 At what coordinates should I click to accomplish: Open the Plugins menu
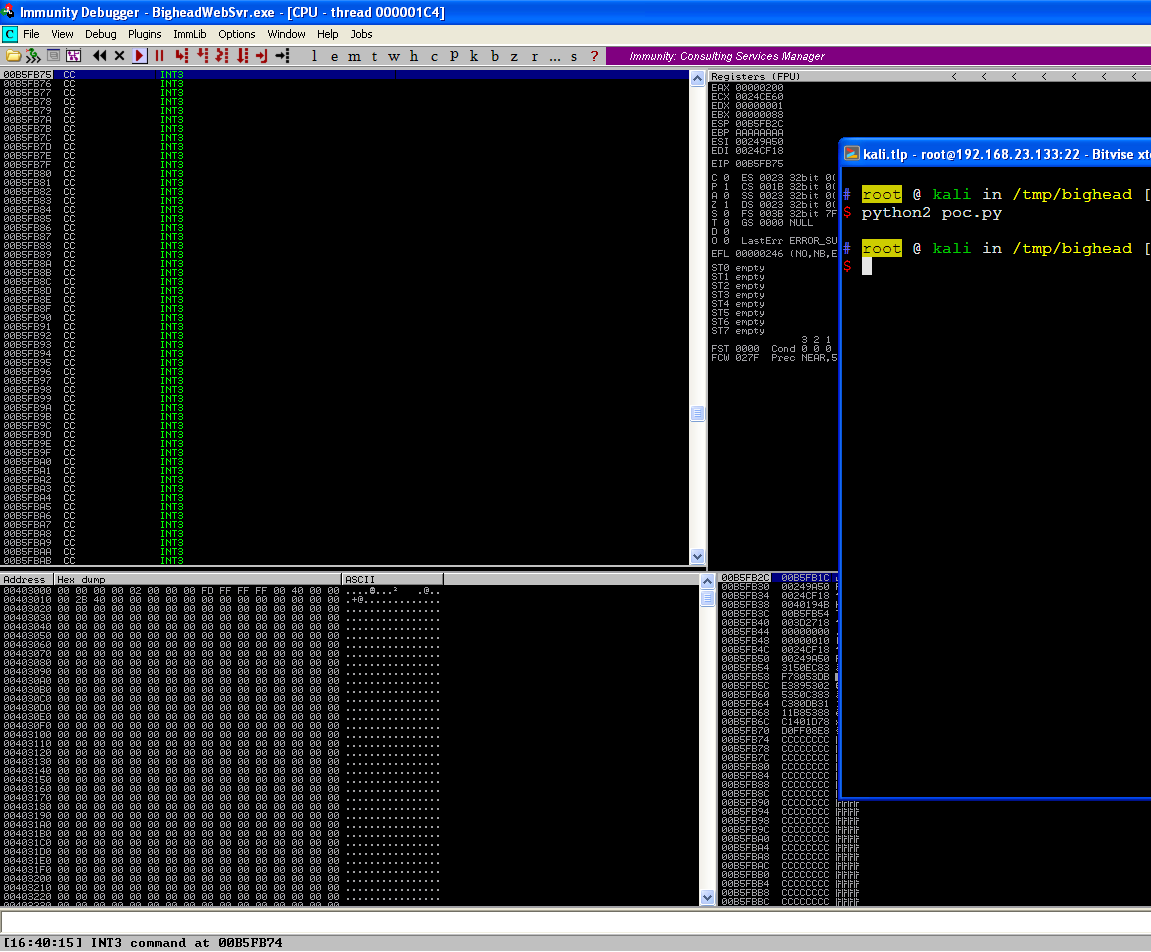(x=144, y=34)
